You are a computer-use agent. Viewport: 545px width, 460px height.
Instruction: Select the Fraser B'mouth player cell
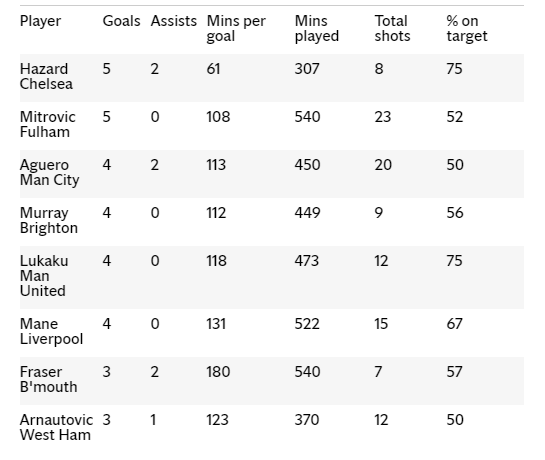[49, 380]
